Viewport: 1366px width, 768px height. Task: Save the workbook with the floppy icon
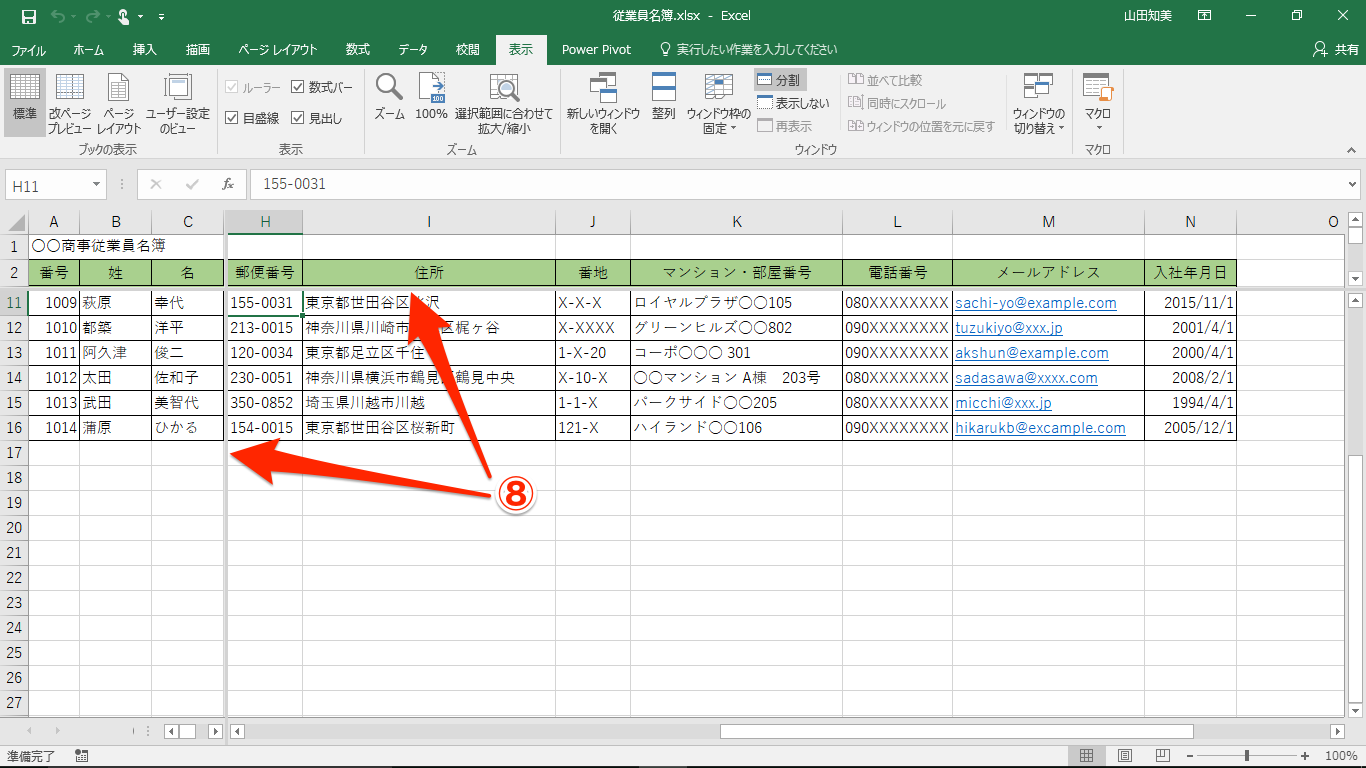tap(28, 16)
